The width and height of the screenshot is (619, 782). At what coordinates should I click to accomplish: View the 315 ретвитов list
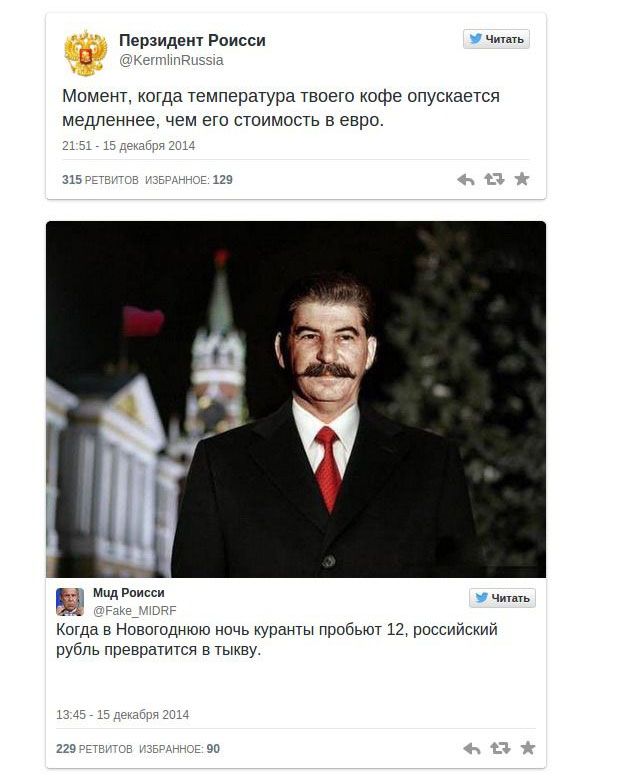(x=100, y=180)
